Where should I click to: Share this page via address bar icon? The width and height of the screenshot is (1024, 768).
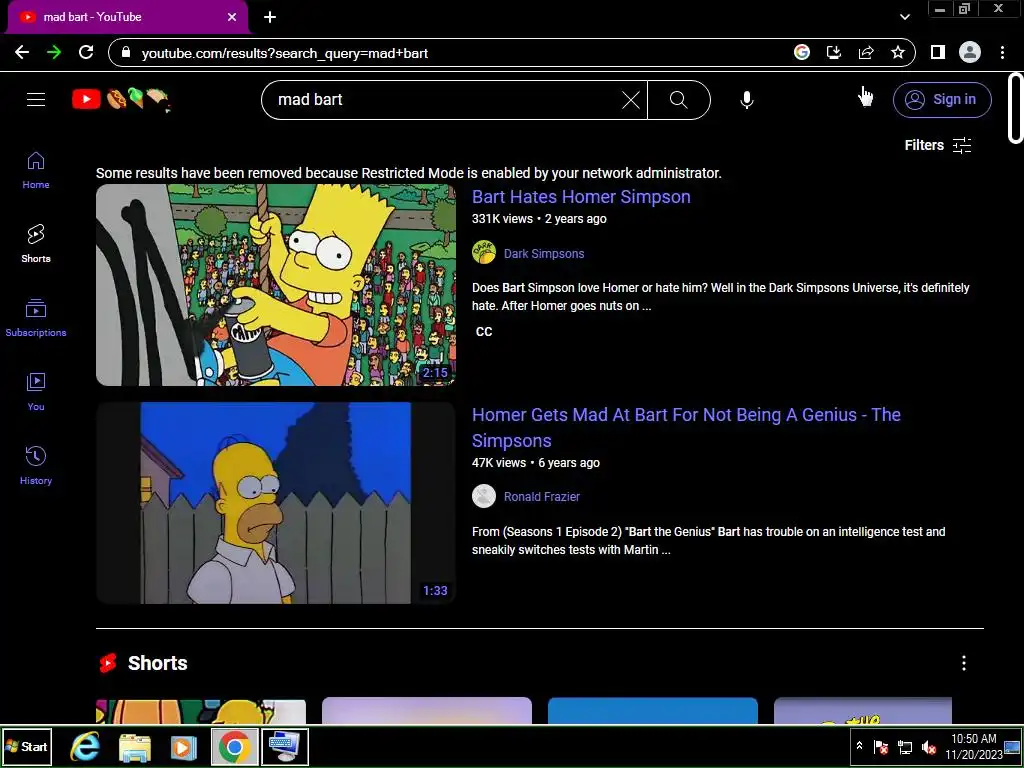(866, 53)
